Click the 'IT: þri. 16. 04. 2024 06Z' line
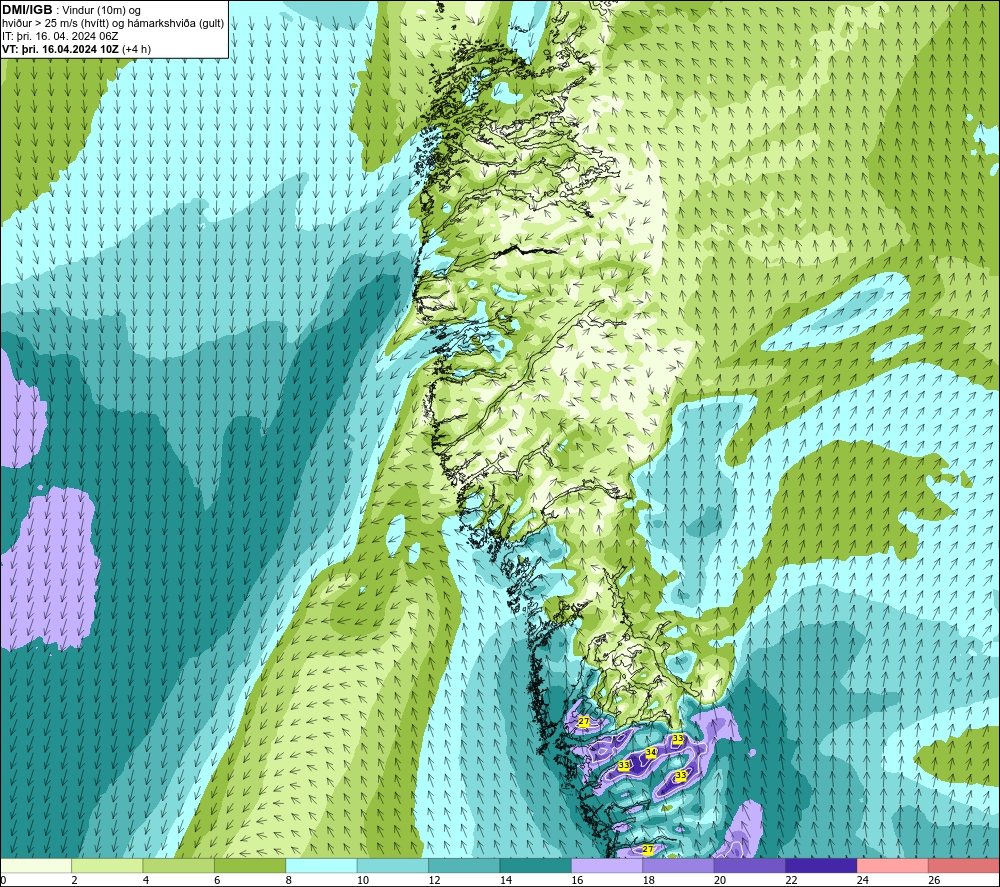 click(60, 36)
